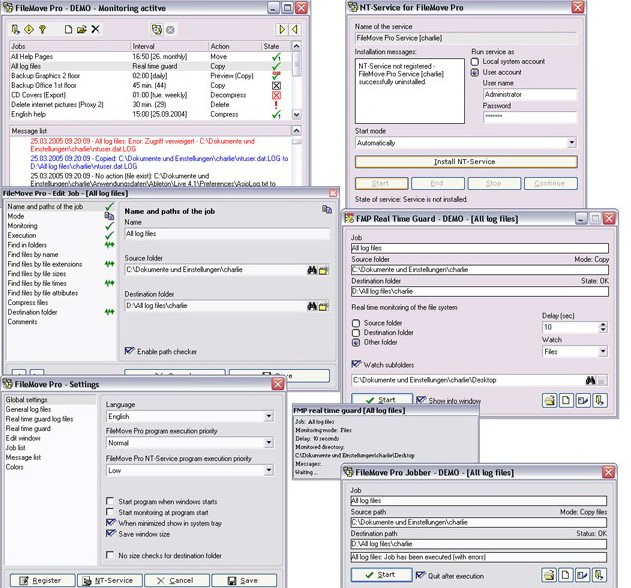Click folder browse icon beside Source folder in Edit Job
The image size is (631, 588).
(x=324, y=270)
